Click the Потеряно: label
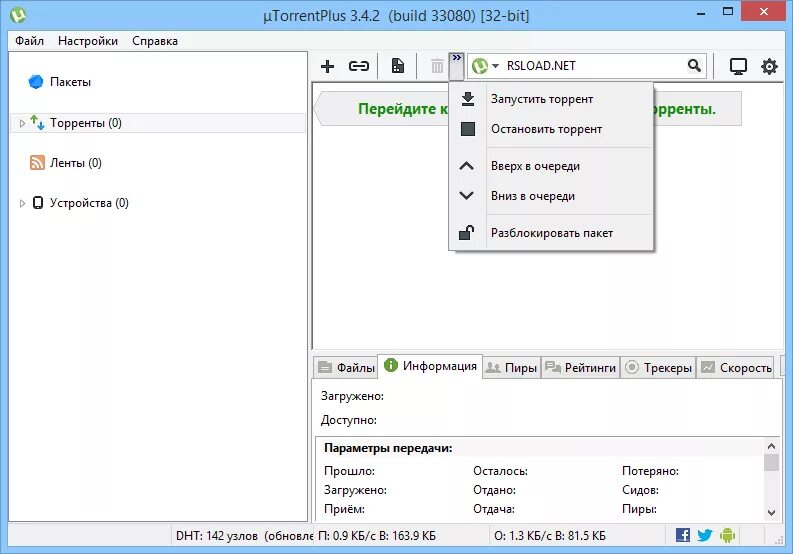Screen dimensions: 793x554 coord(650,471)
